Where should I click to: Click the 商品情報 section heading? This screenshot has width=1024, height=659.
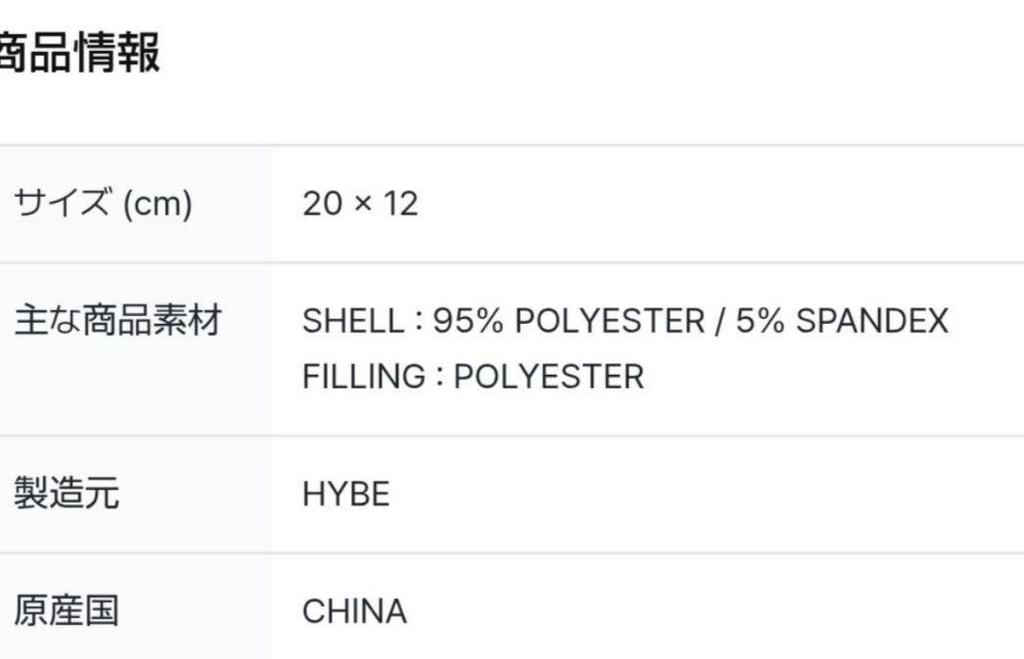click(x=80, y=53)
